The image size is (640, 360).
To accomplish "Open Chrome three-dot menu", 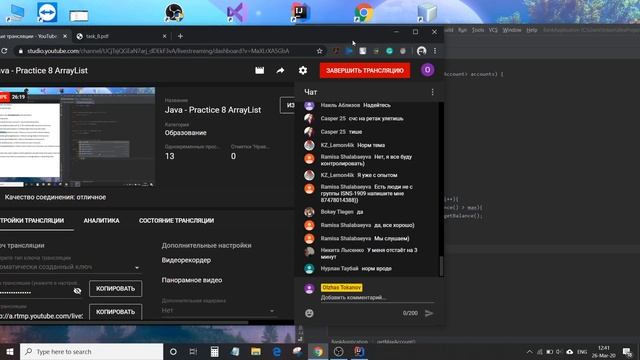I will [435, 51].
